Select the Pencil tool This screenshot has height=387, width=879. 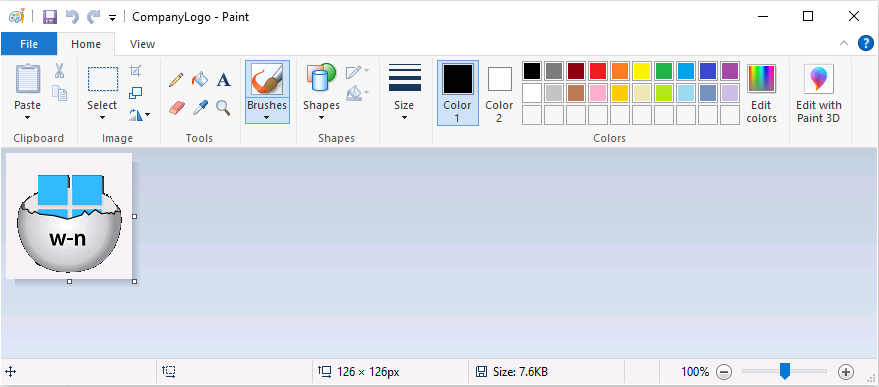pyautogui.click(x=176, y=80)
